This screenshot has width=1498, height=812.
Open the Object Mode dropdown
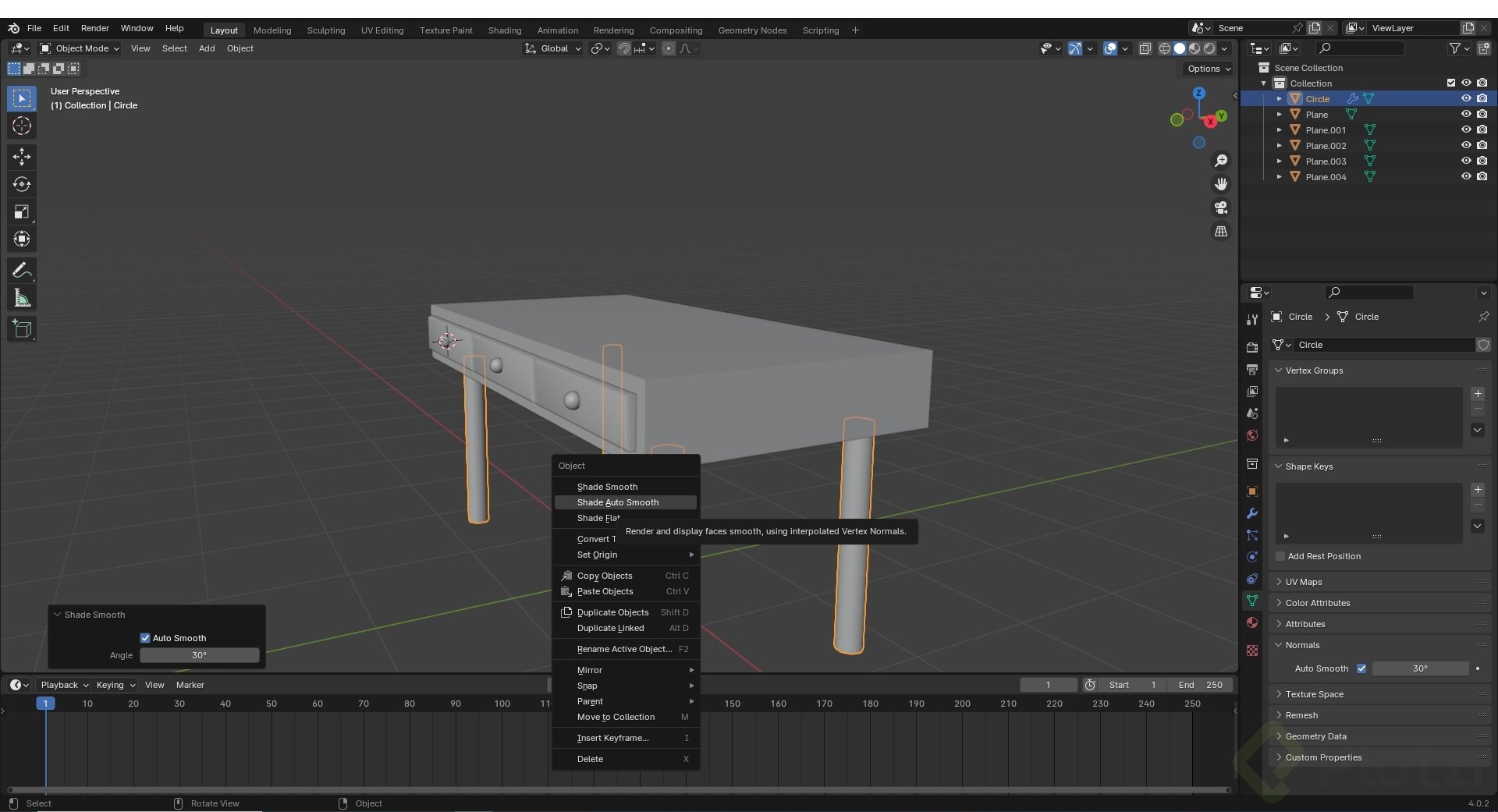[80, 48]
